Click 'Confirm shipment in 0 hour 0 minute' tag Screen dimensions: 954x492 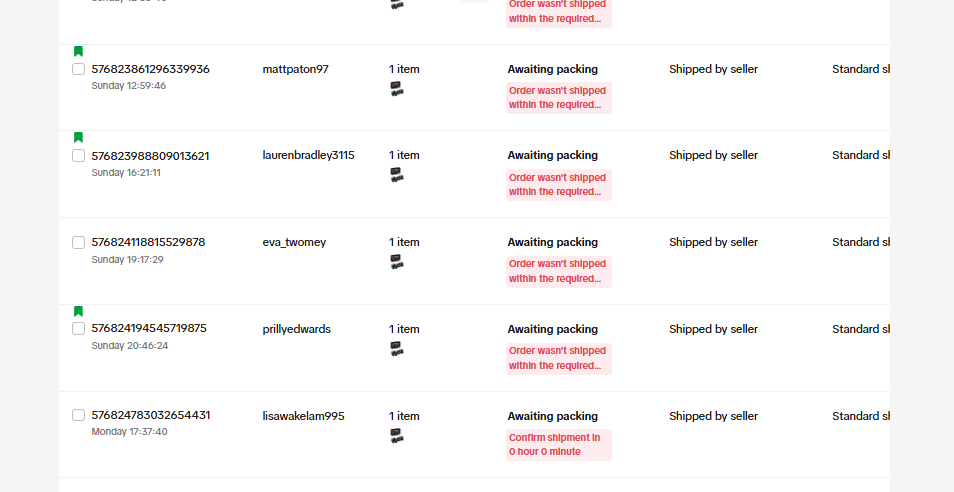tap(559, 445)
